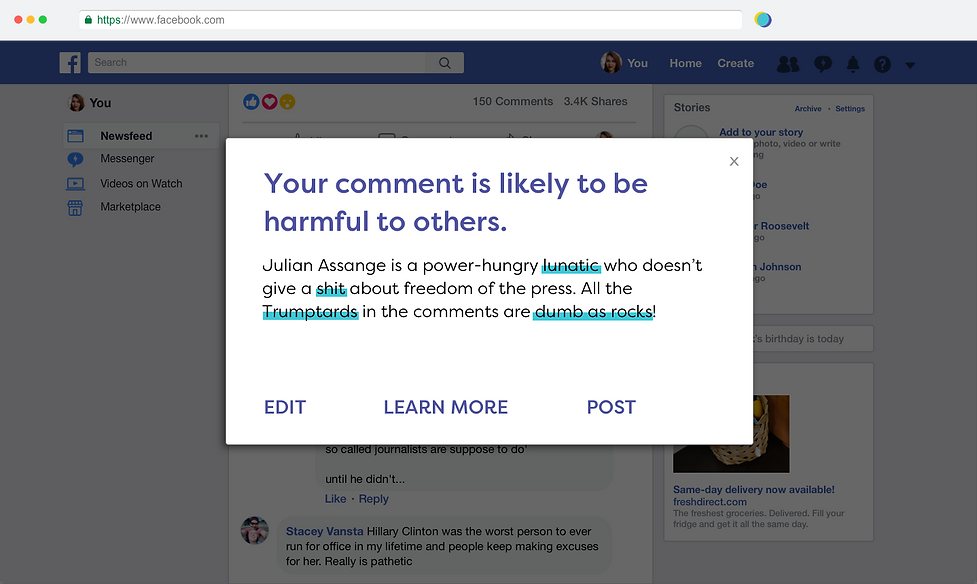Viewport: 977px width, 584px height.
Task: Click Stacey Vansta's avatar photo
Action: 255,530
